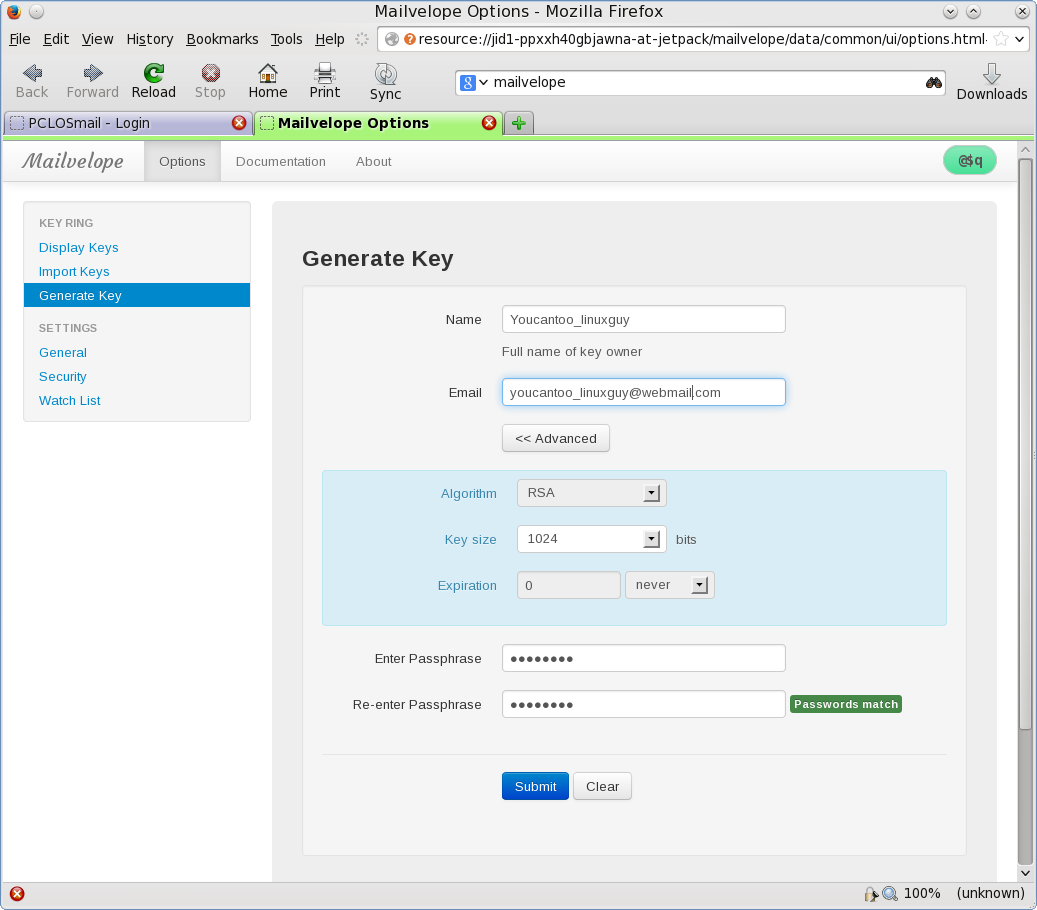The image size is (1037, 910).
Task: Open Watch List settings link
Action: (69, 401)
